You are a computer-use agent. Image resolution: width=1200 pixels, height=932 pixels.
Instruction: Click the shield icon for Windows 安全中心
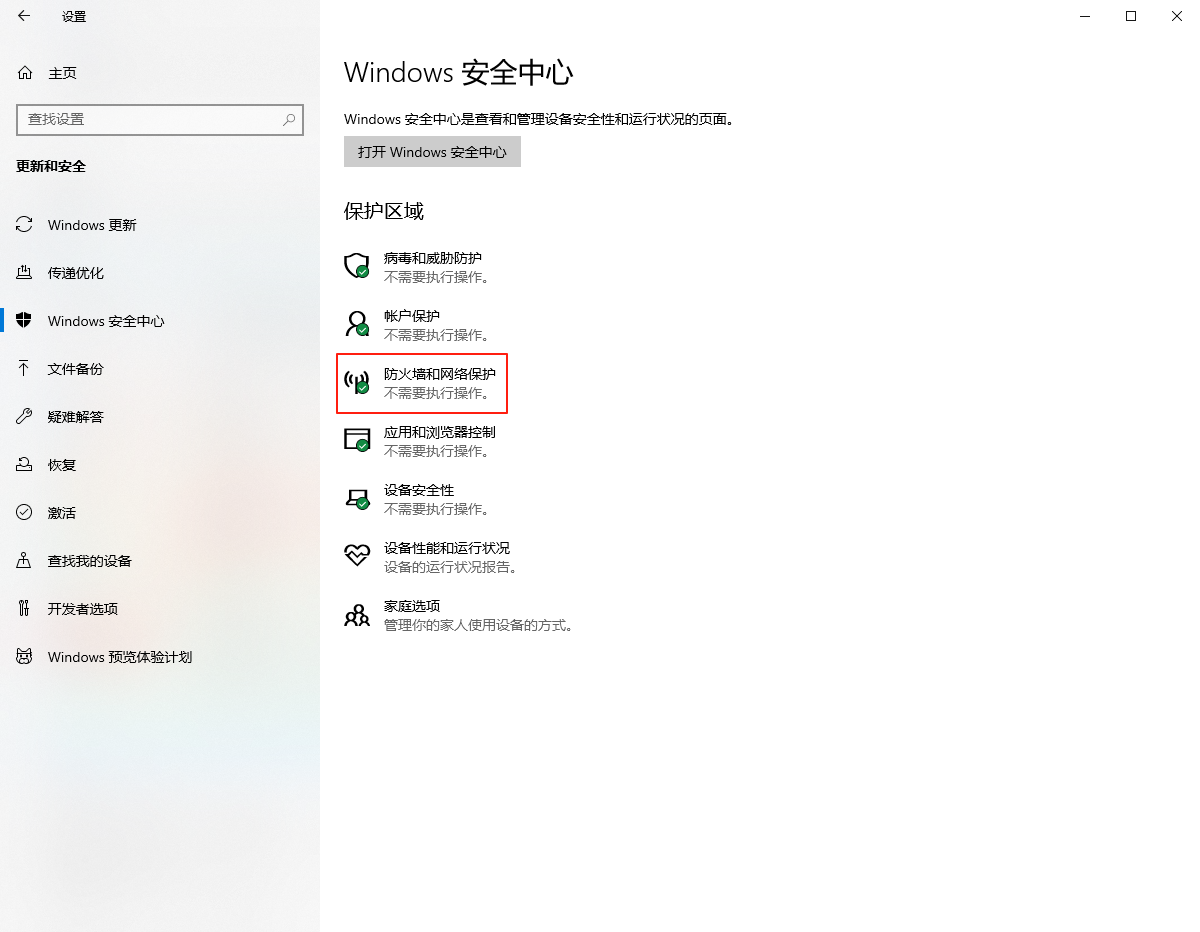point(24,321)
